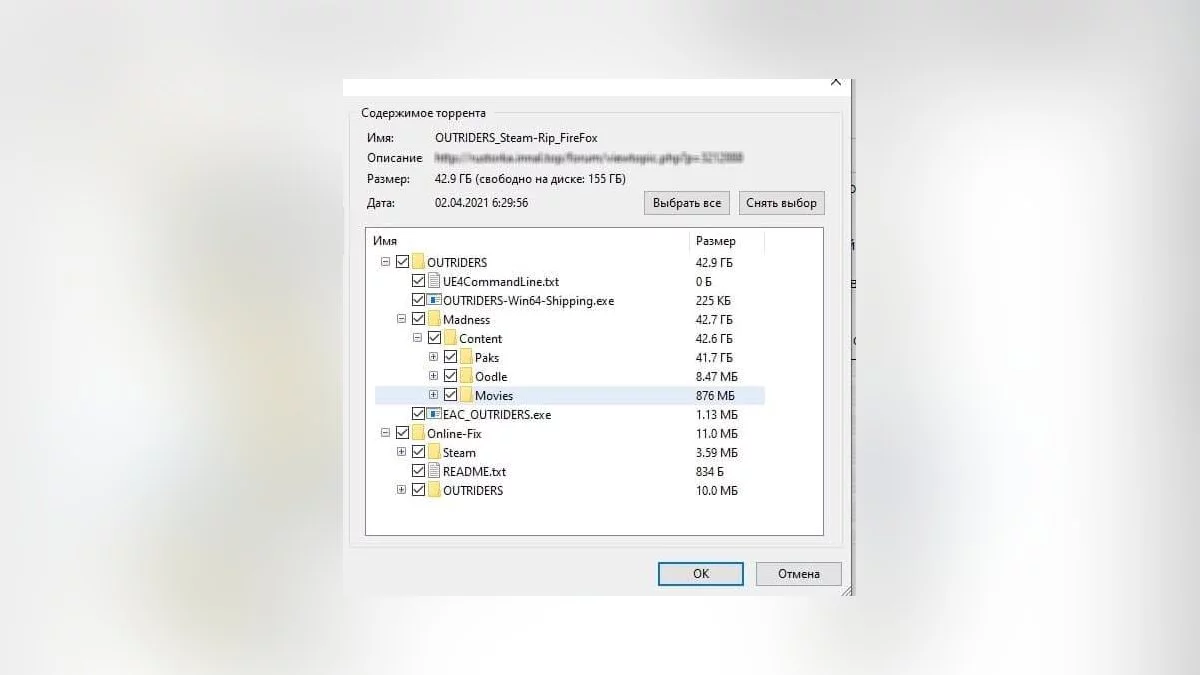Select the README.txt file name

tap(475, 471)
